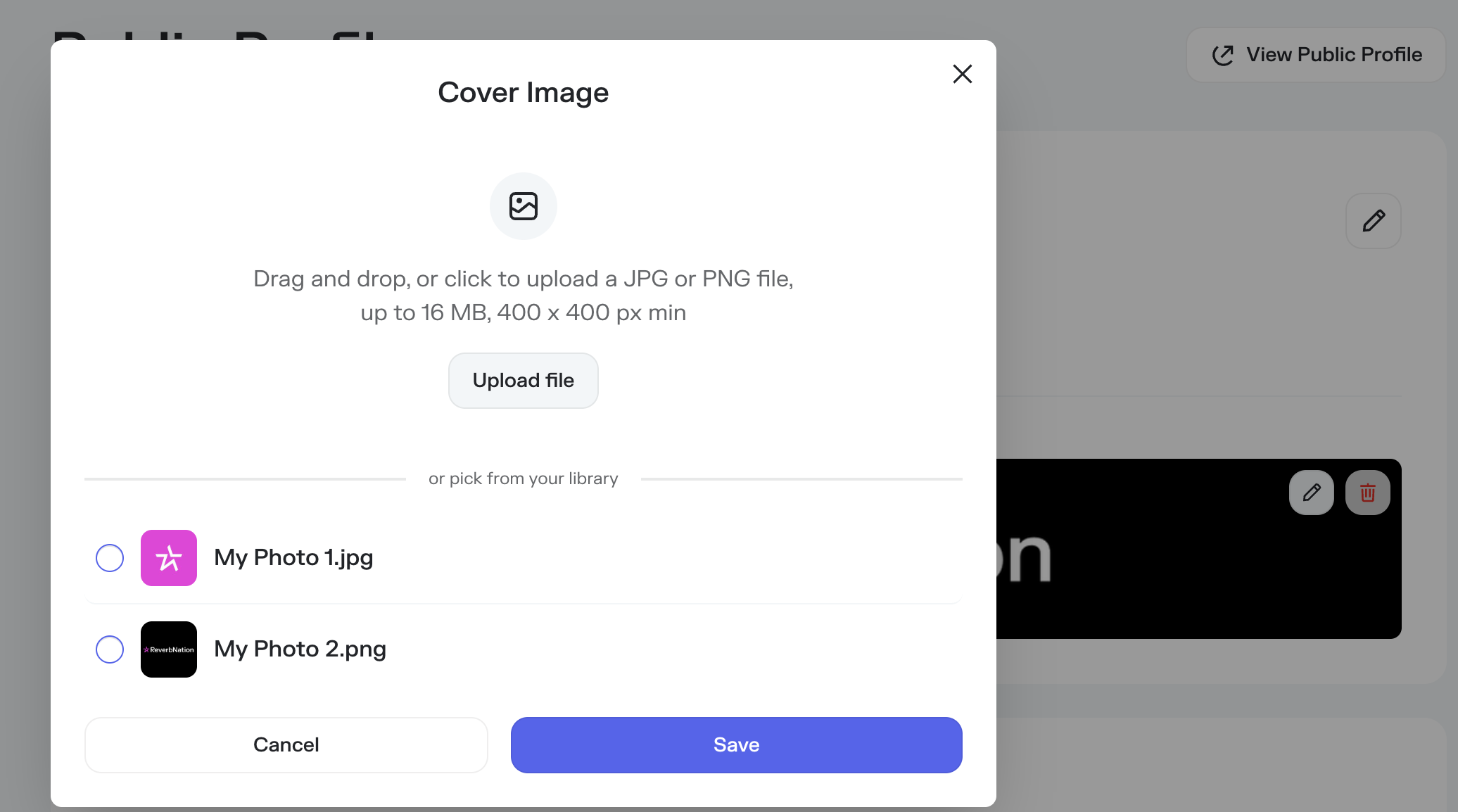Click the pencil edit icon on the profile card
This screenshot has height=812, width=1458.
pos(1373,221)
